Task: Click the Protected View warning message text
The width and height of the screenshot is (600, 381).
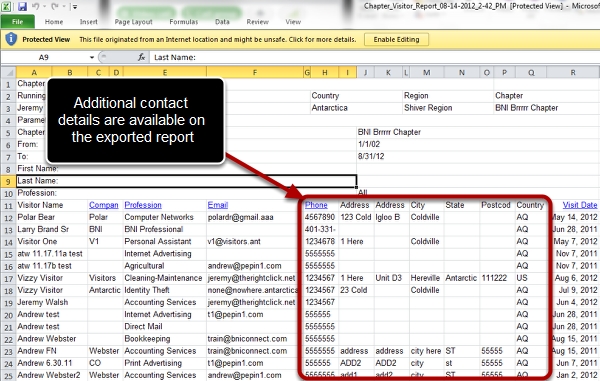Action: (x=217, y=39)
